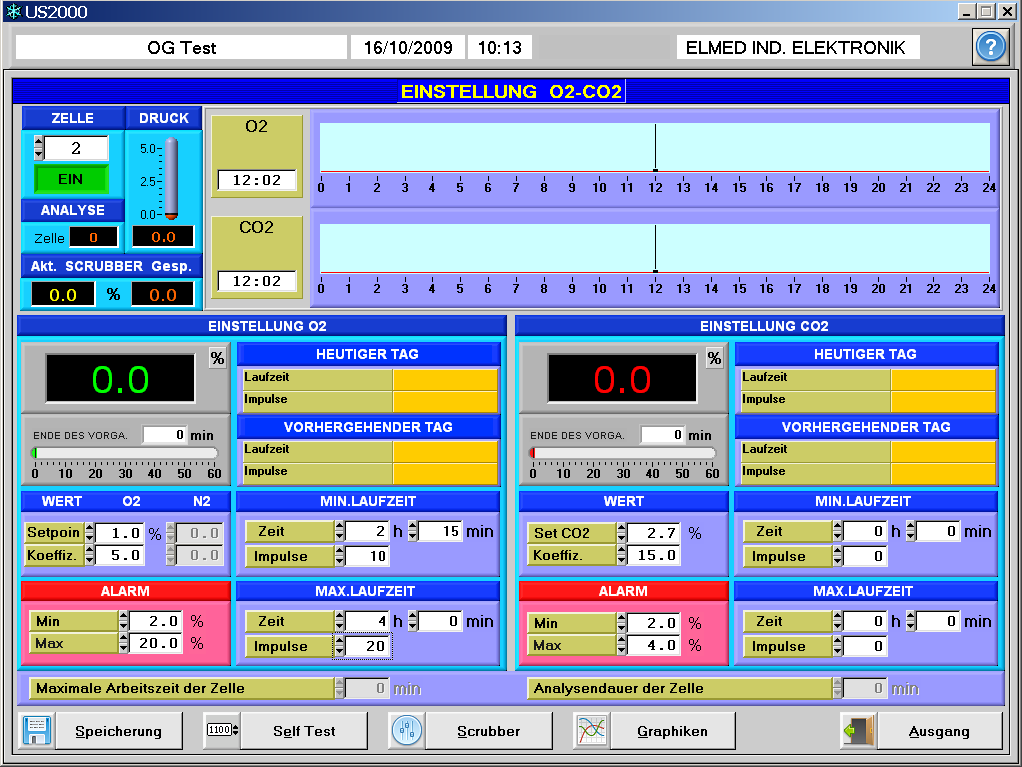The image size is (1022, 767).
Task: Click the Self Test counter icon
Action: pos(222,731)
